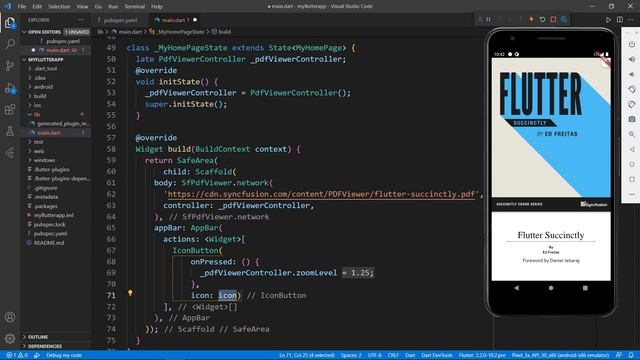Open the Flutter sidebar icon
Screen dimensions: 640x360
pyautogui.click(x=10, y=153)
